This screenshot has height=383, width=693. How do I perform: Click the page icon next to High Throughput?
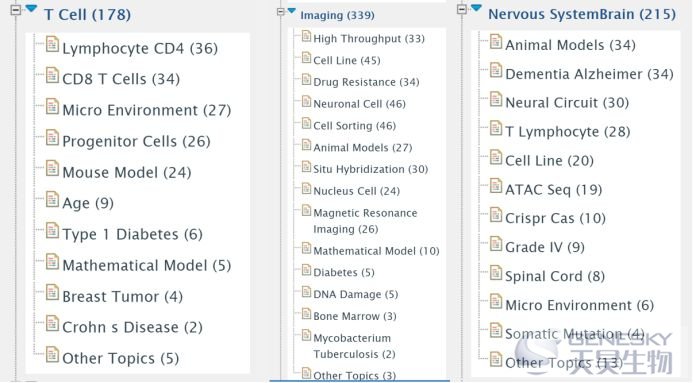point(306,36)
